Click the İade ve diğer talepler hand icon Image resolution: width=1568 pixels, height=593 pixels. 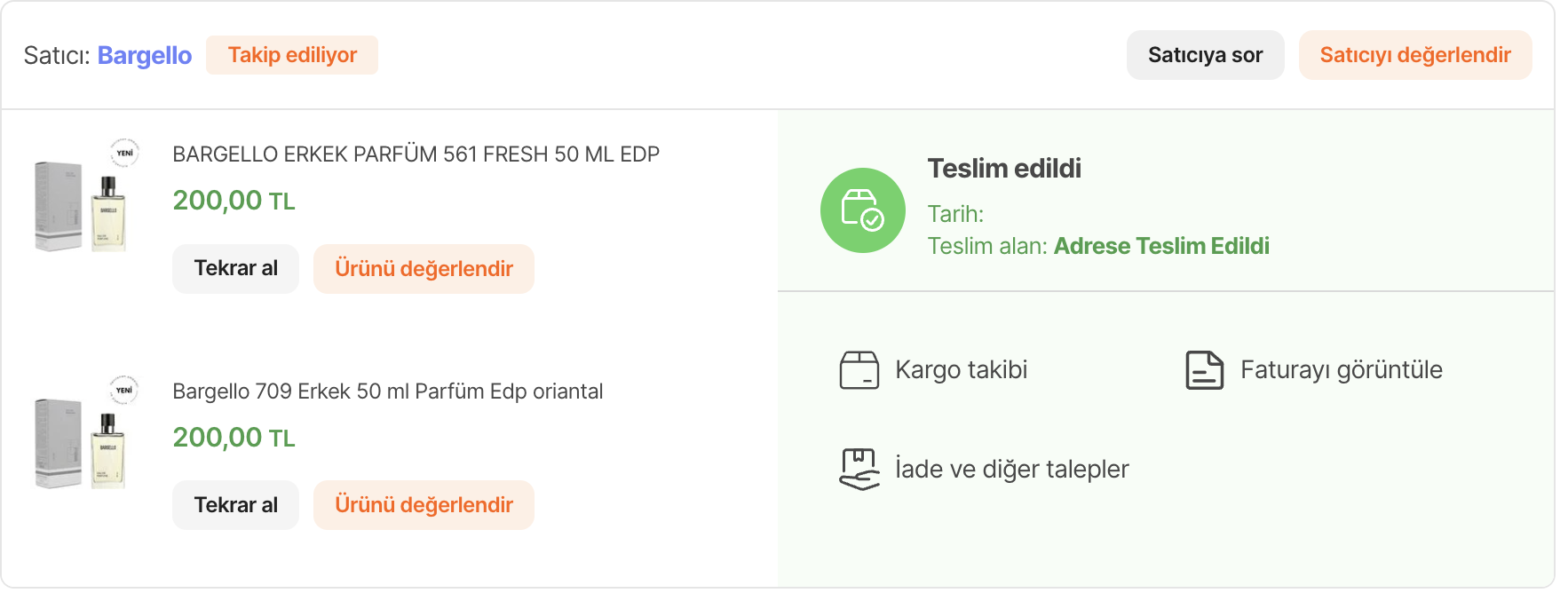[859, 469]
